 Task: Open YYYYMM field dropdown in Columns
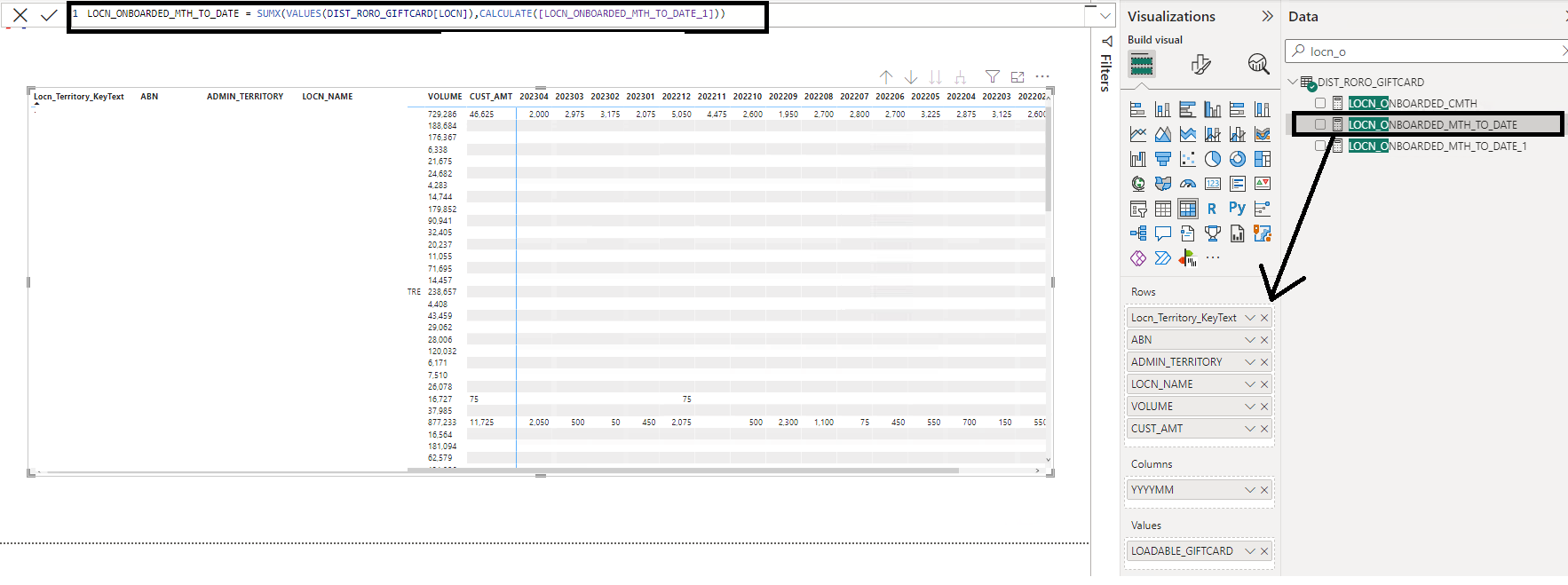[x=1250, y=490]
